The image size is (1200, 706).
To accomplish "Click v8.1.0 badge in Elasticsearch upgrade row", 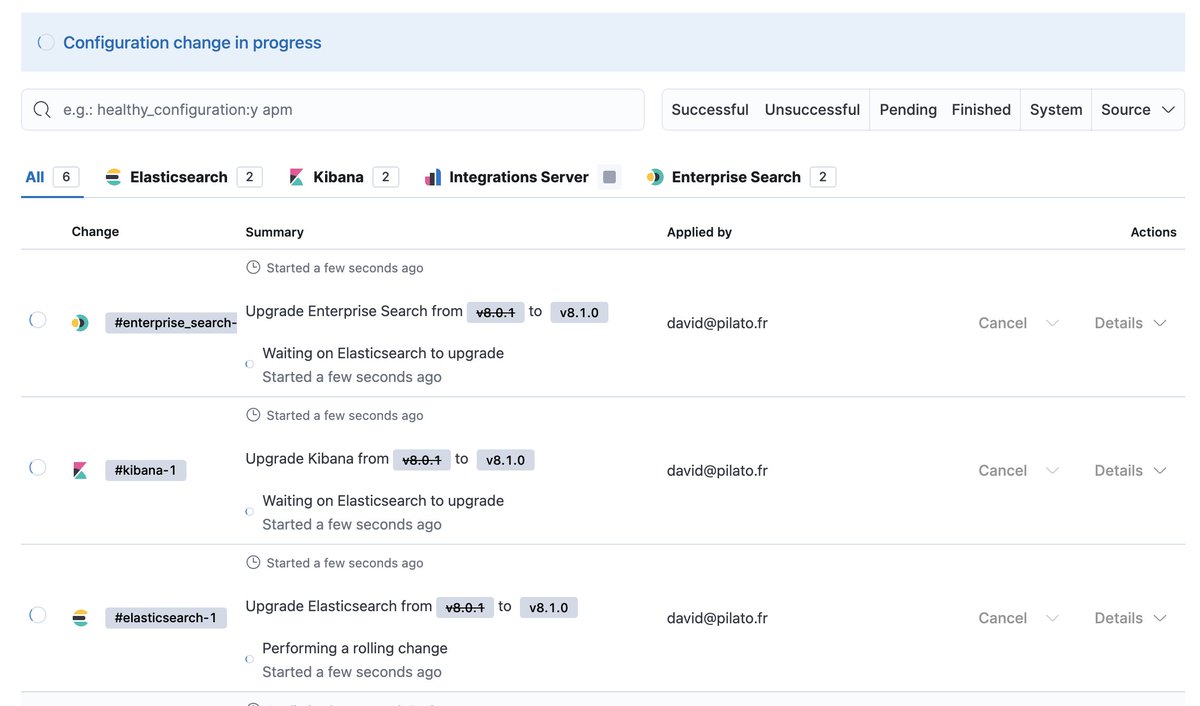I will [x=549, y=607].
